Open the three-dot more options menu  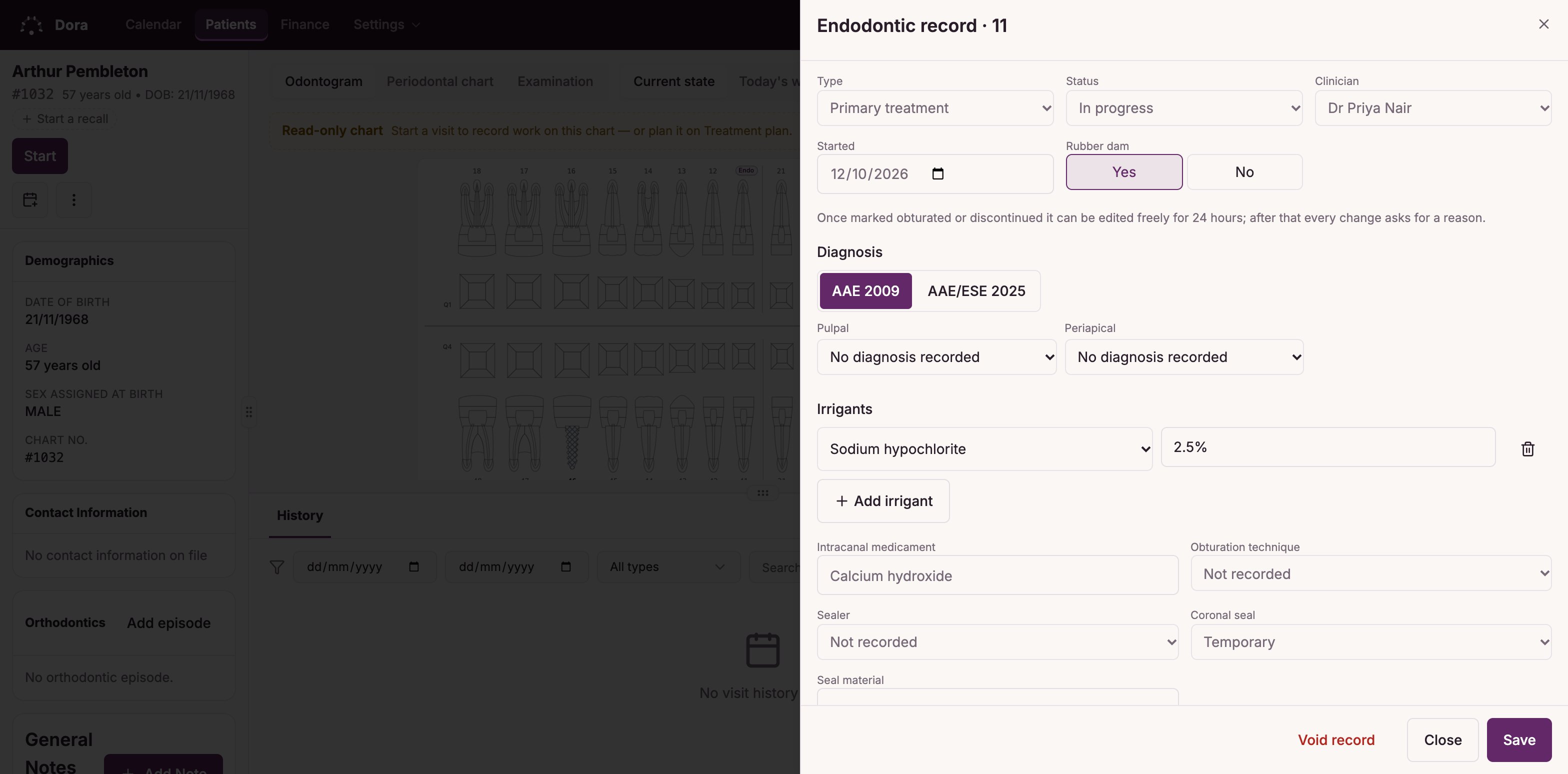pyautogui.click(x=73, y=199)
